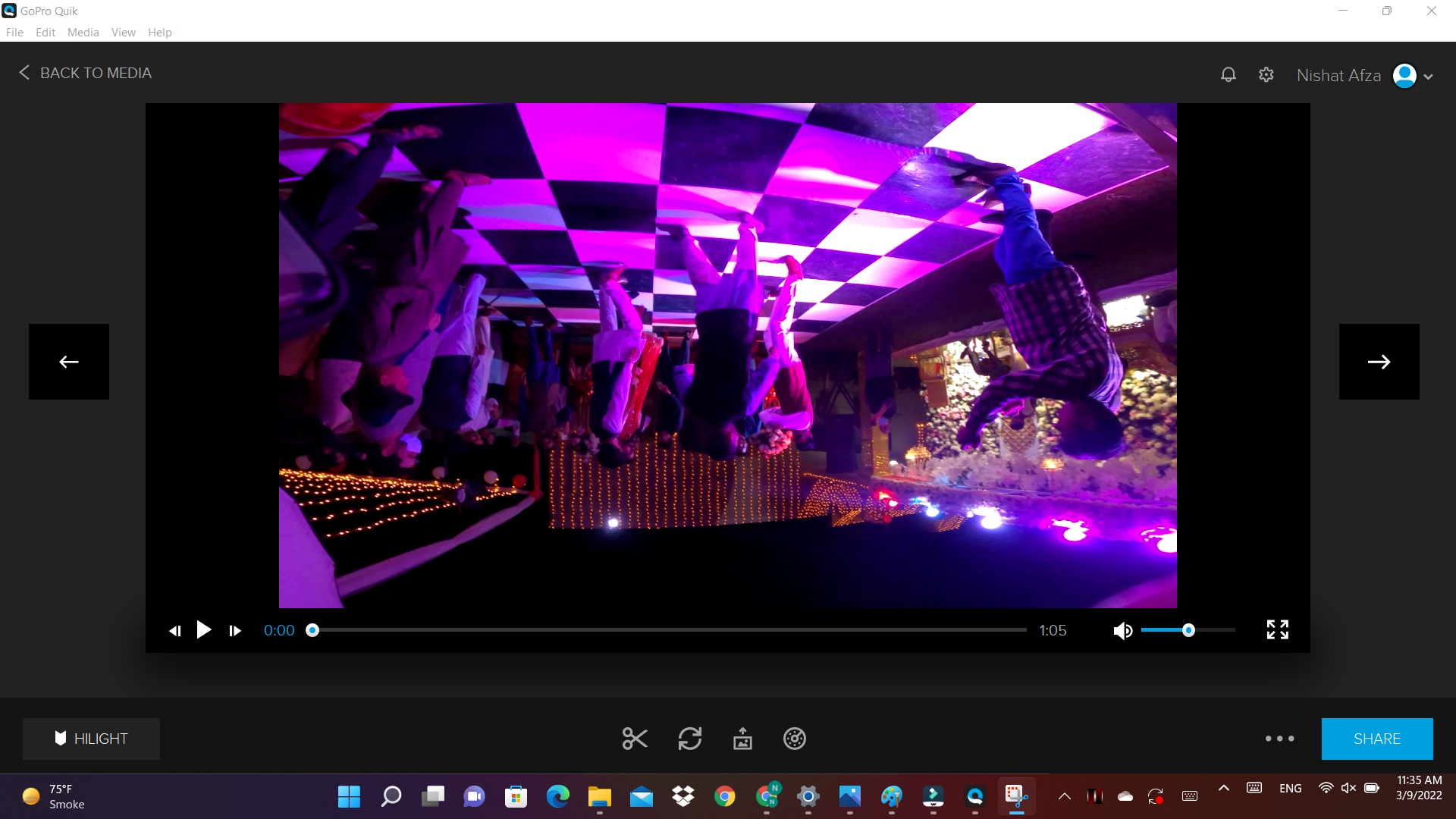Click the HILIGHT tag button
Viewport: 1456px width, 819px height.
[91, 738]
